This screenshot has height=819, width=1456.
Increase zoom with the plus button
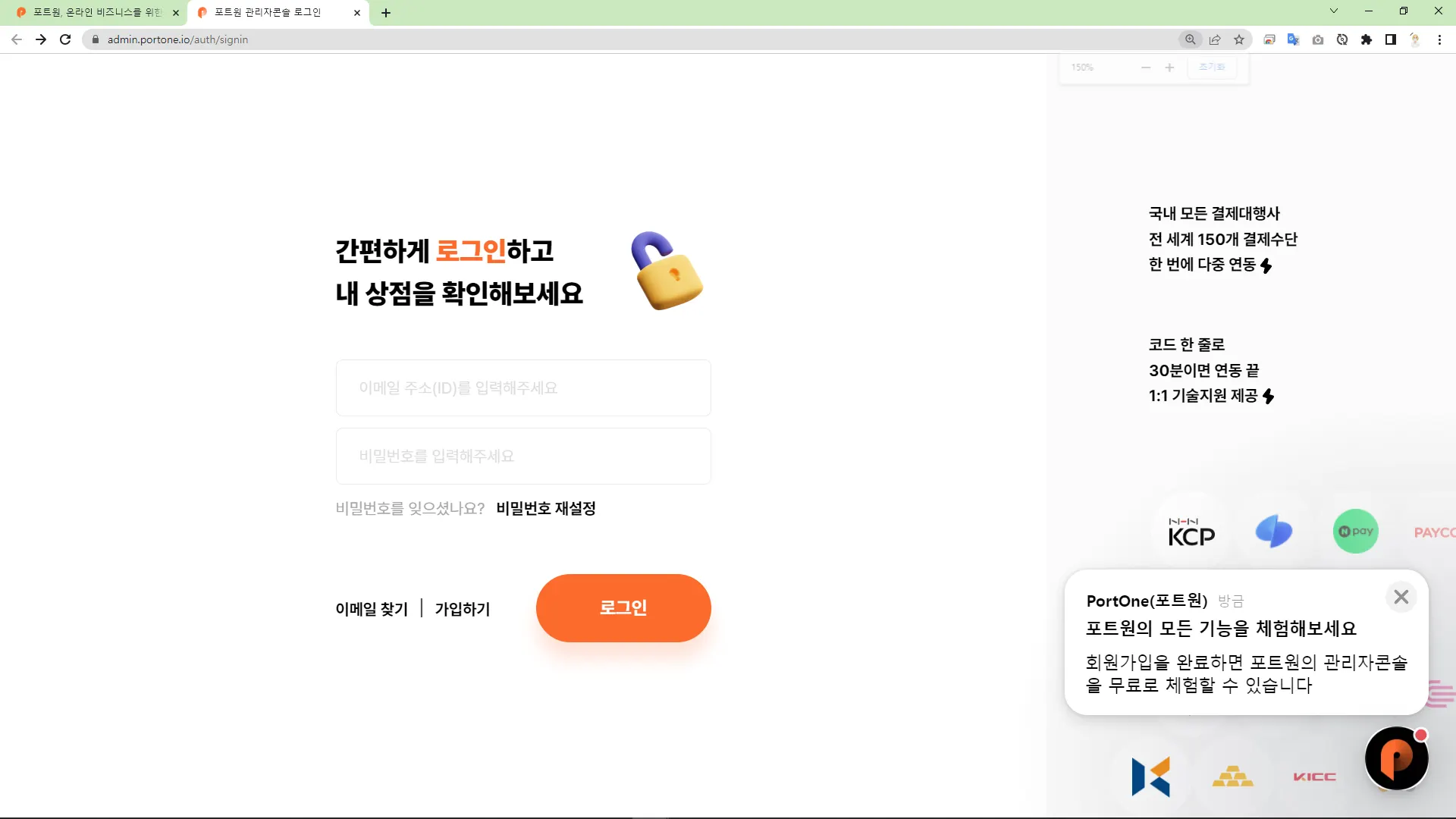[x=1169, y=67]
